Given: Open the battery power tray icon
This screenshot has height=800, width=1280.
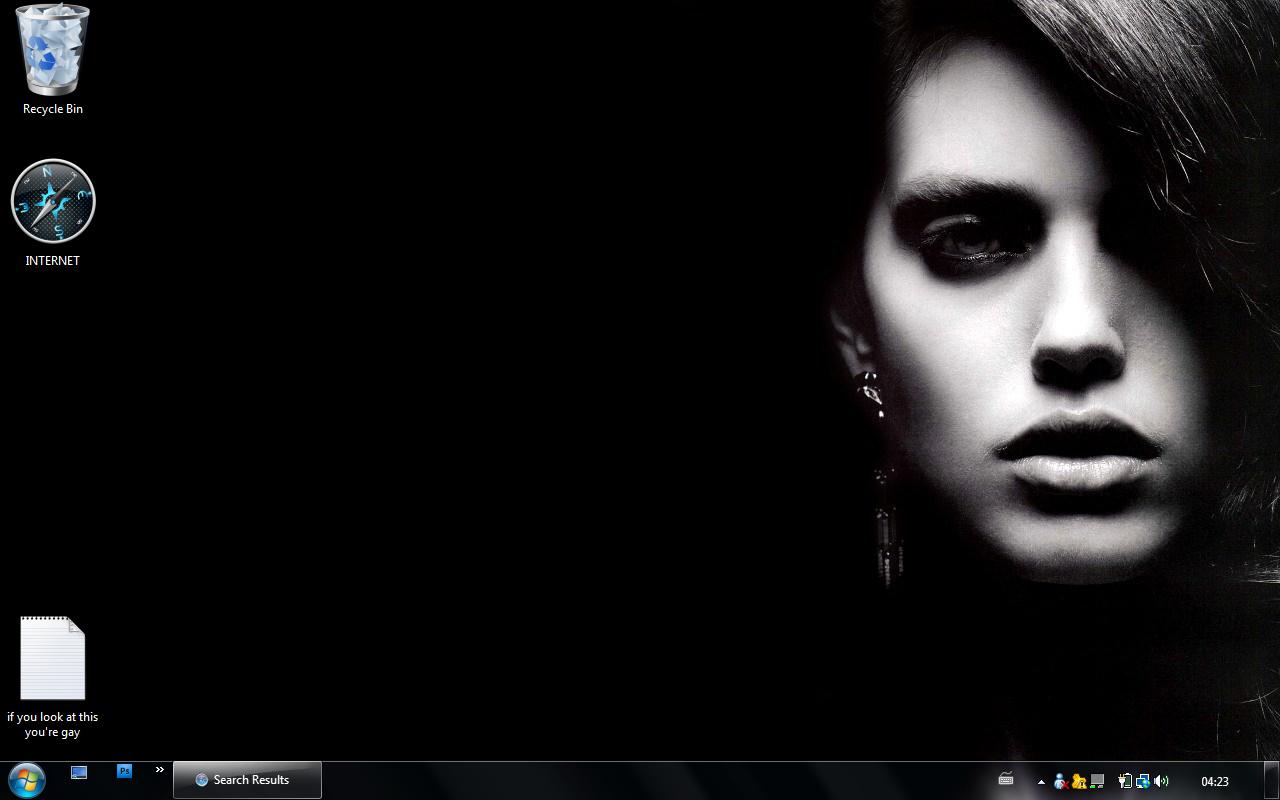Looking at the screenshot, I should click(x=1124, y=781).
